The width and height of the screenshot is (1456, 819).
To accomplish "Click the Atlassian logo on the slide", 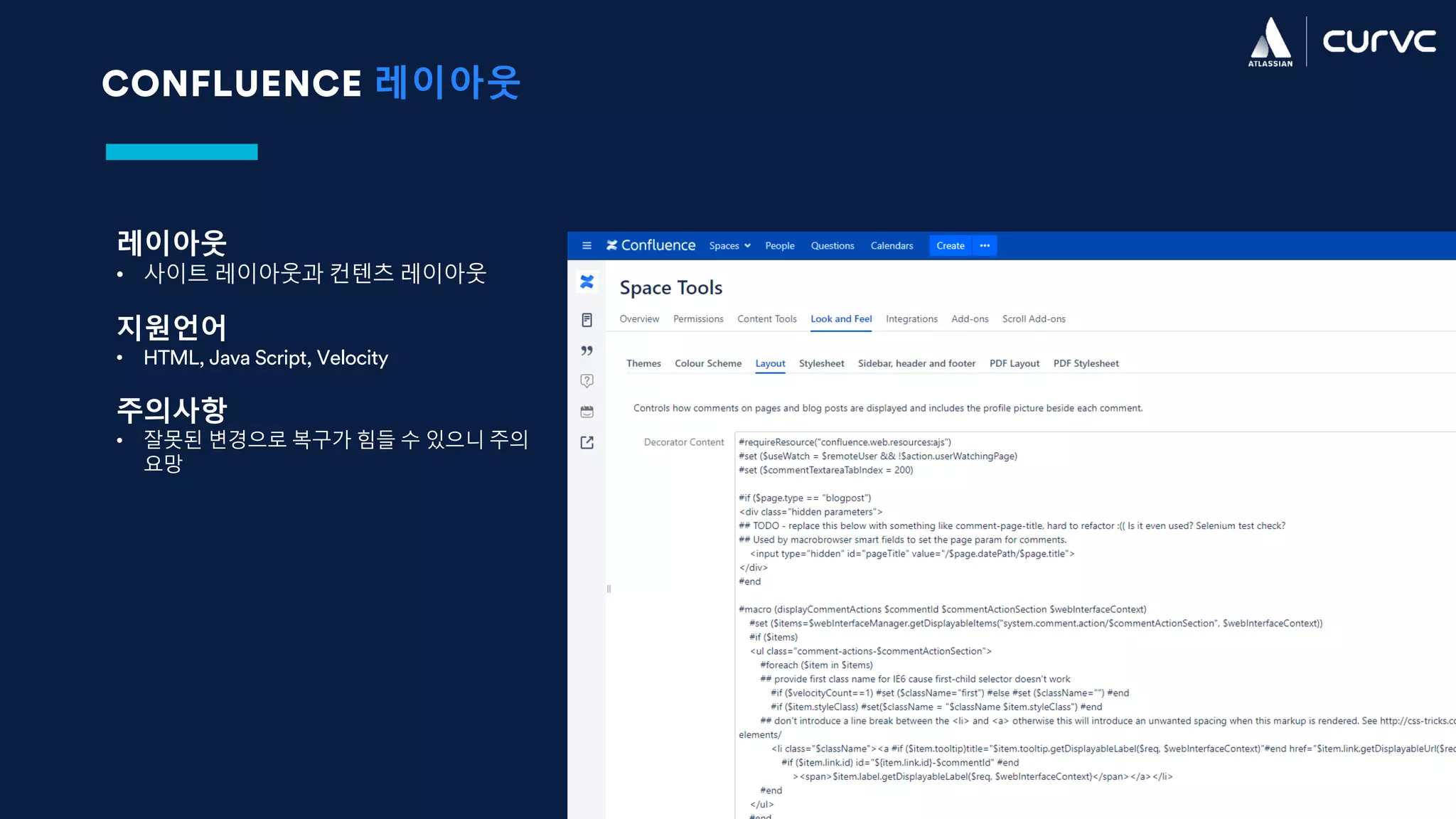I will (1270, 42).
